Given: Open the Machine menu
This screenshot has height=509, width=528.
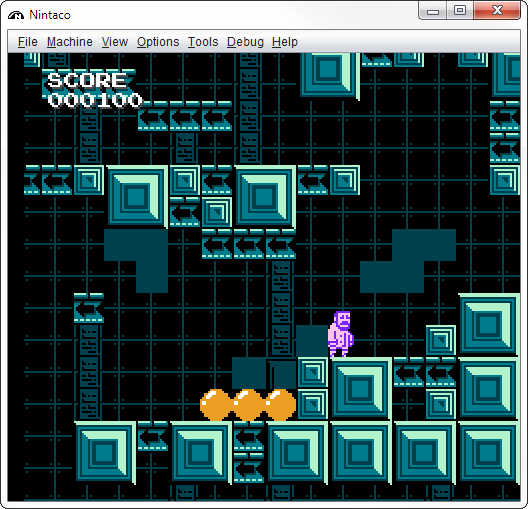Looking at the screenshot, I should [x=70, y=42].
